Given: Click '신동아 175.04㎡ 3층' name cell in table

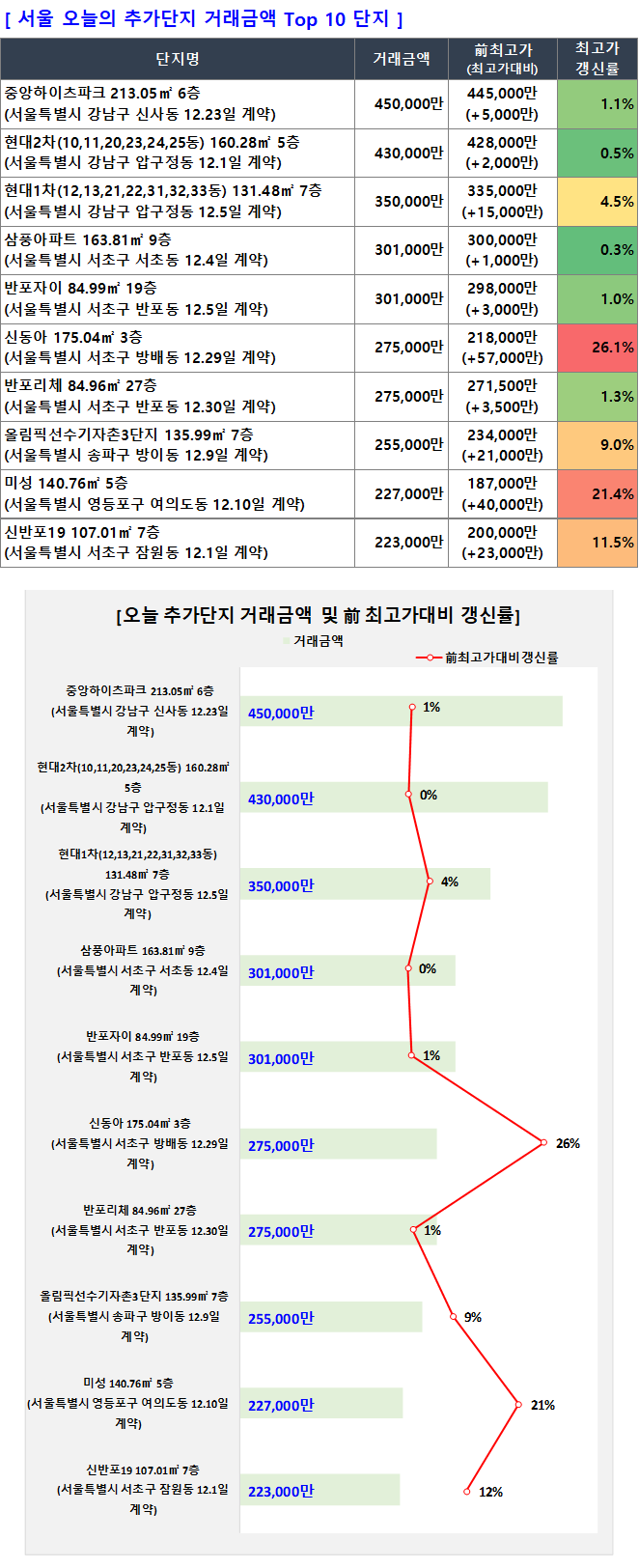Looking at the screenshot, I should (178, 348).
